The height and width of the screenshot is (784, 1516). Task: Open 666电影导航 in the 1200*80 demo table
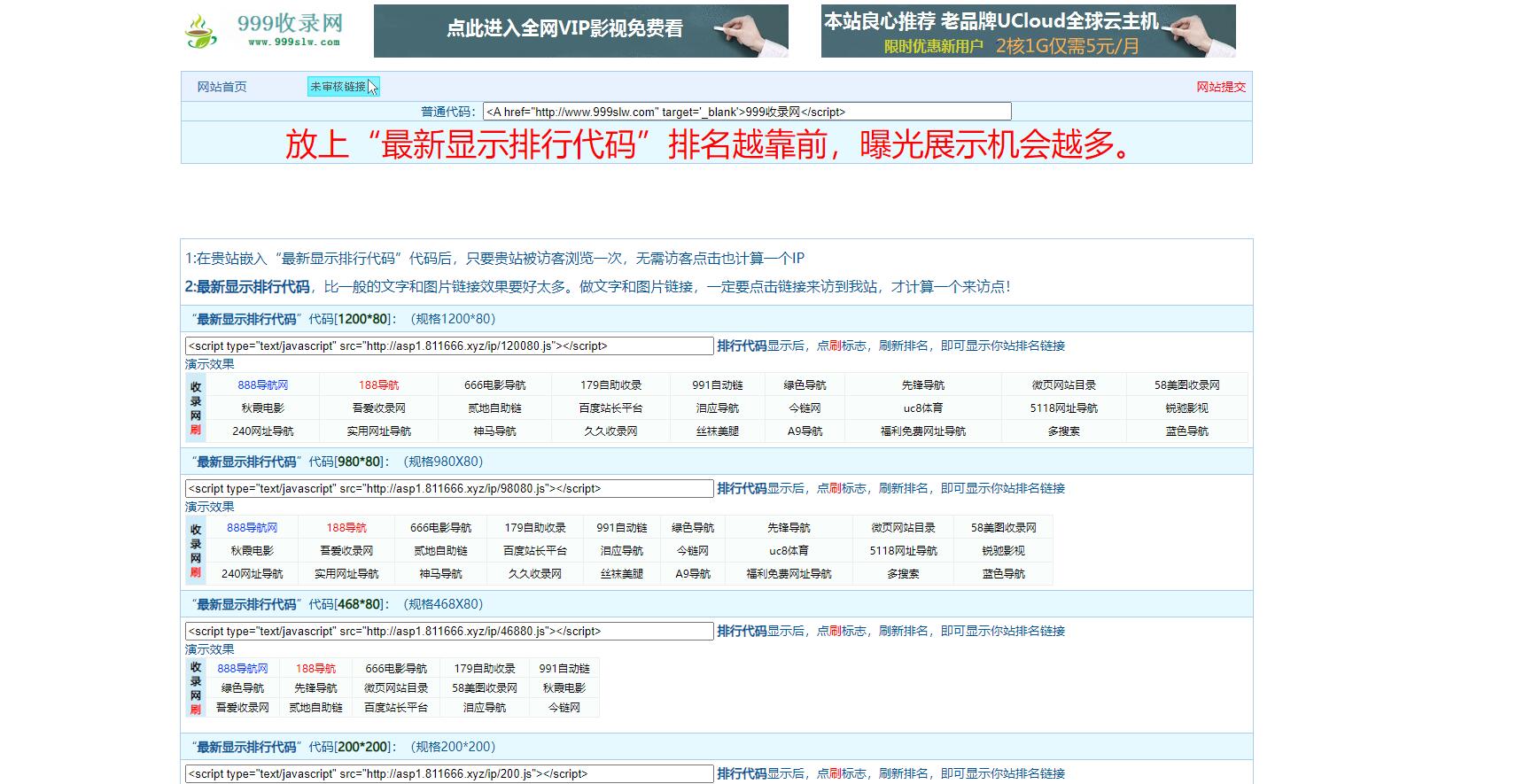[x=495, y=385]
